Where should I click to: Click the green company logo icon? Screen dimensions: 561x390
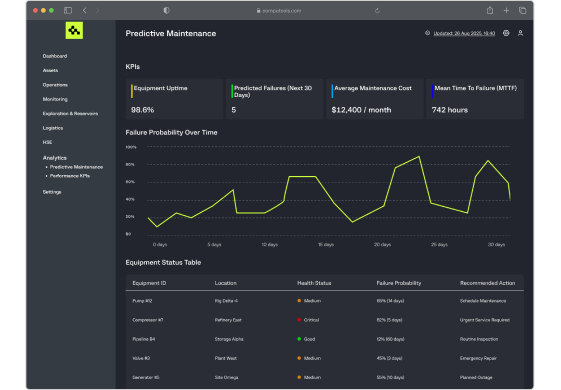pos(74,30)
